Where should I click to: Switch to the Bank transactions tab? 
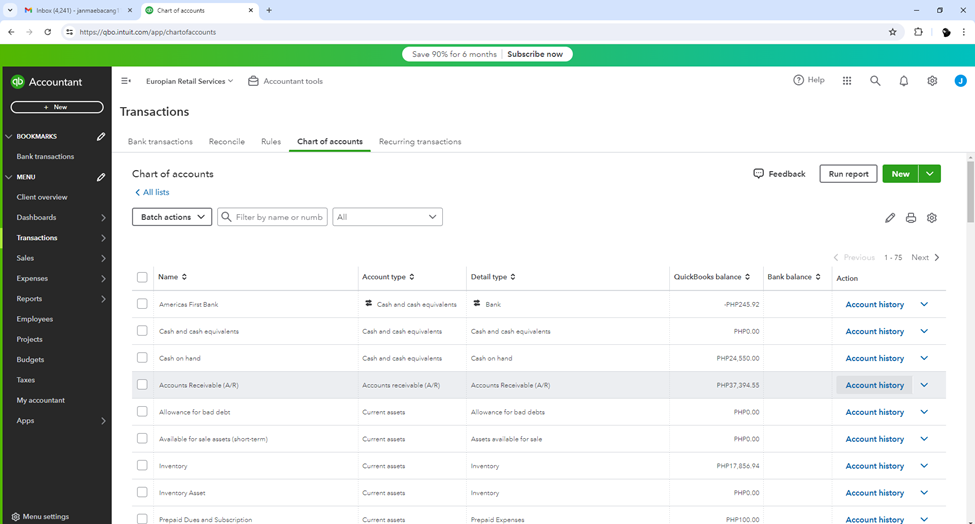pyautogui.click(x=160, y=142)
